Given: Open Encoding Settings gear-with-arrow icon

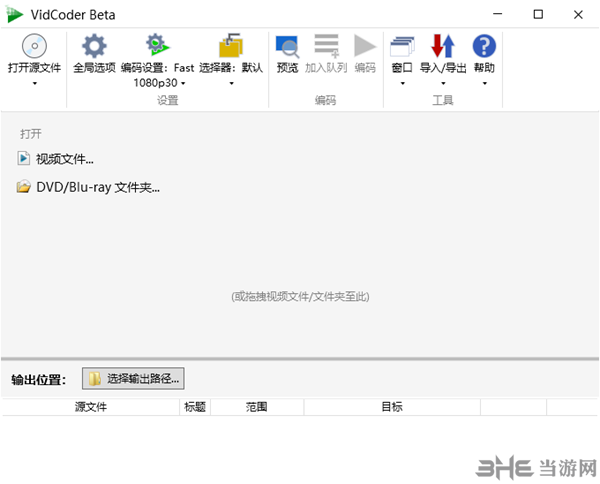Looking at the screenshot, I should tap(157, 45).
